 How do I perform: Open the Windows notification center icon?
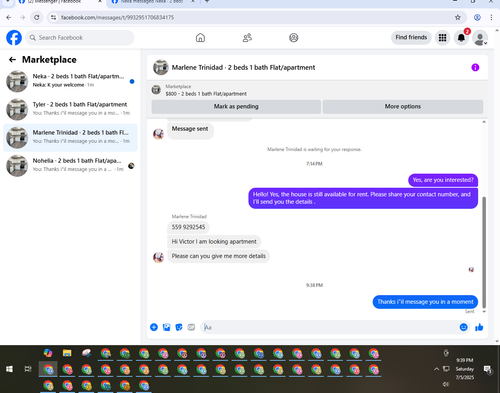click(488, 369)
